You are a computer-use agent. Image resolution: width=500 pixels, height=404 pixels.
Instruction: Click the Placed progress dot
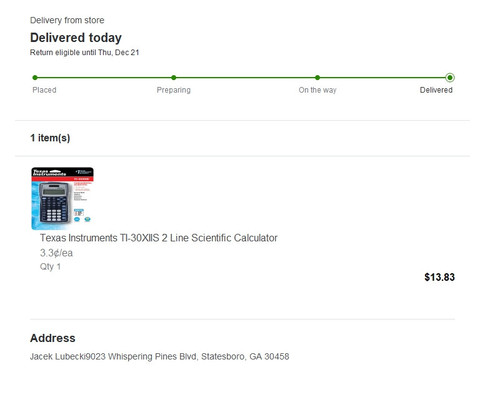[x=35, y=78]
